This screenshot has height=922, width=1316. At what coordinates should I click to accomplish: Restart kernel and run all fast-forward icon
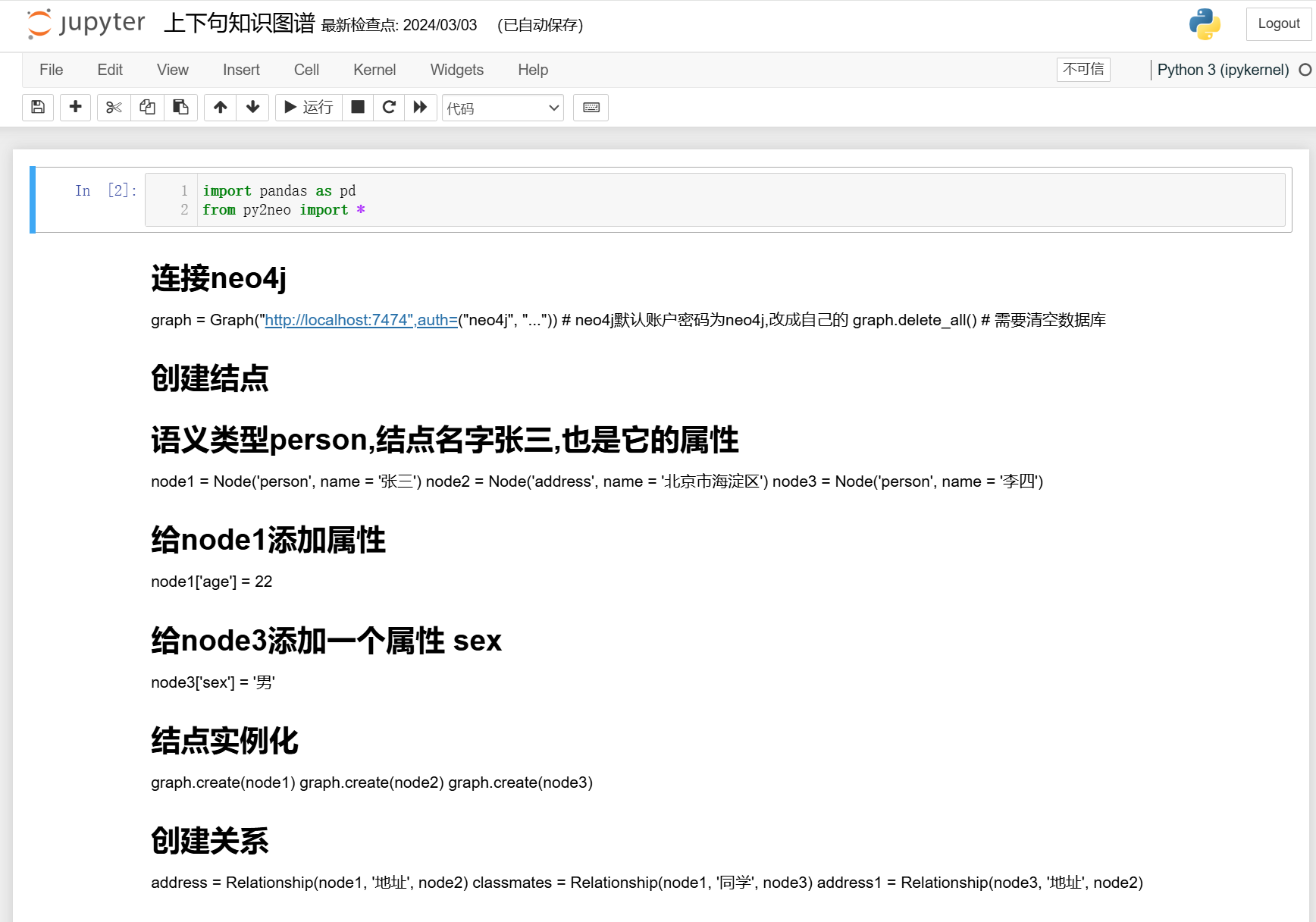(x=421, y=108)
